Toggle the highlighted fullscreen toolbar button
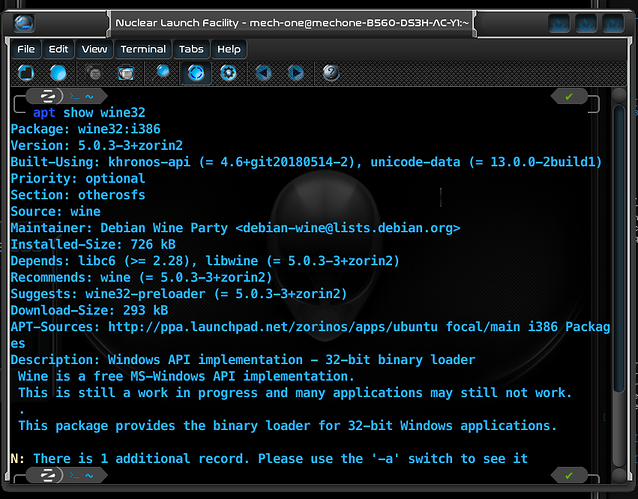Image resolution: width=638 pixels, height=499 pixels. [x=196, y=73]
